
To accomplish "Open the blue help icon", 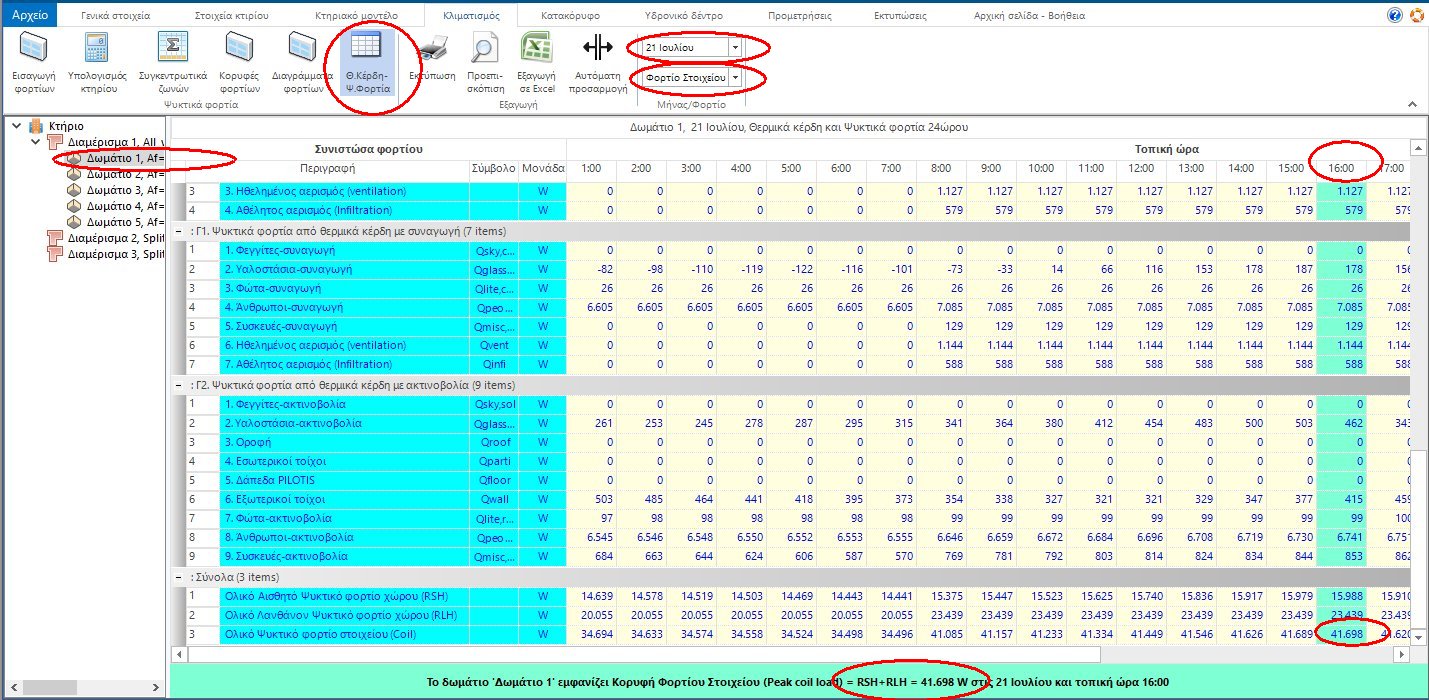I will coord(1397,14).
